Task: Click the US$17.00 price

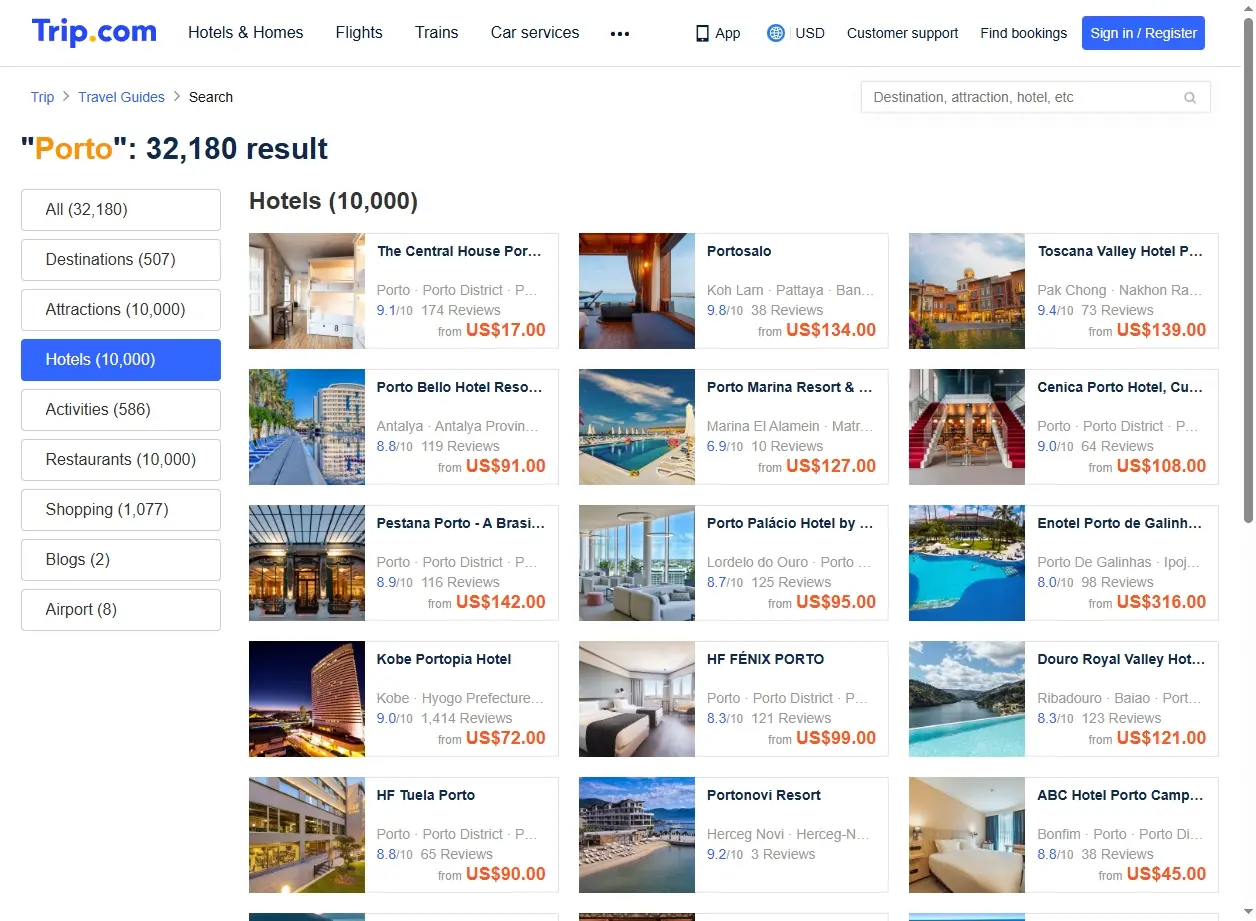Action: click(x=506, y=330)
